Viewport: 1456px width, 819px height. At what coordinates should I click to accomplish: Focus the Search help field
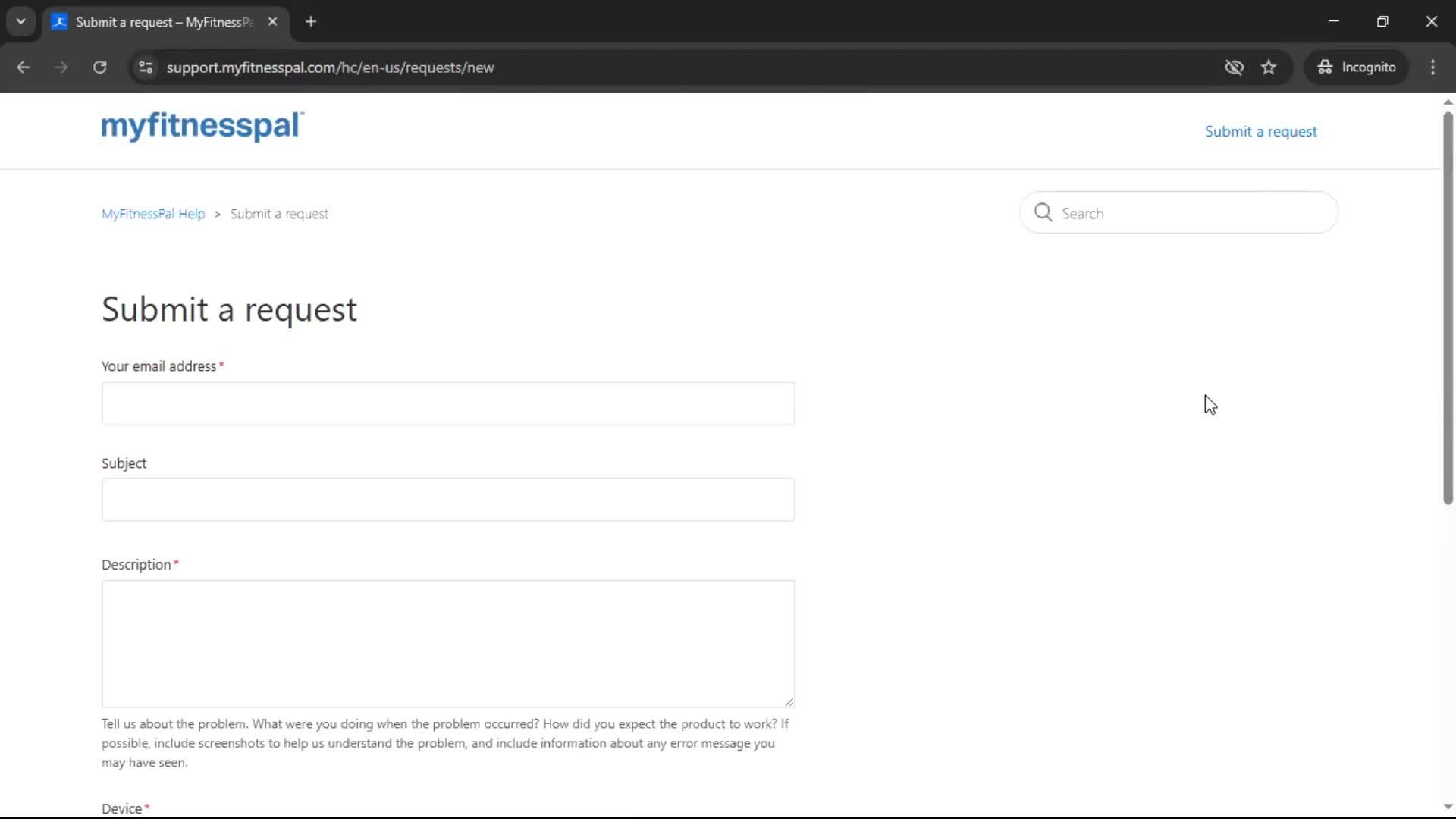(1179, 213)
